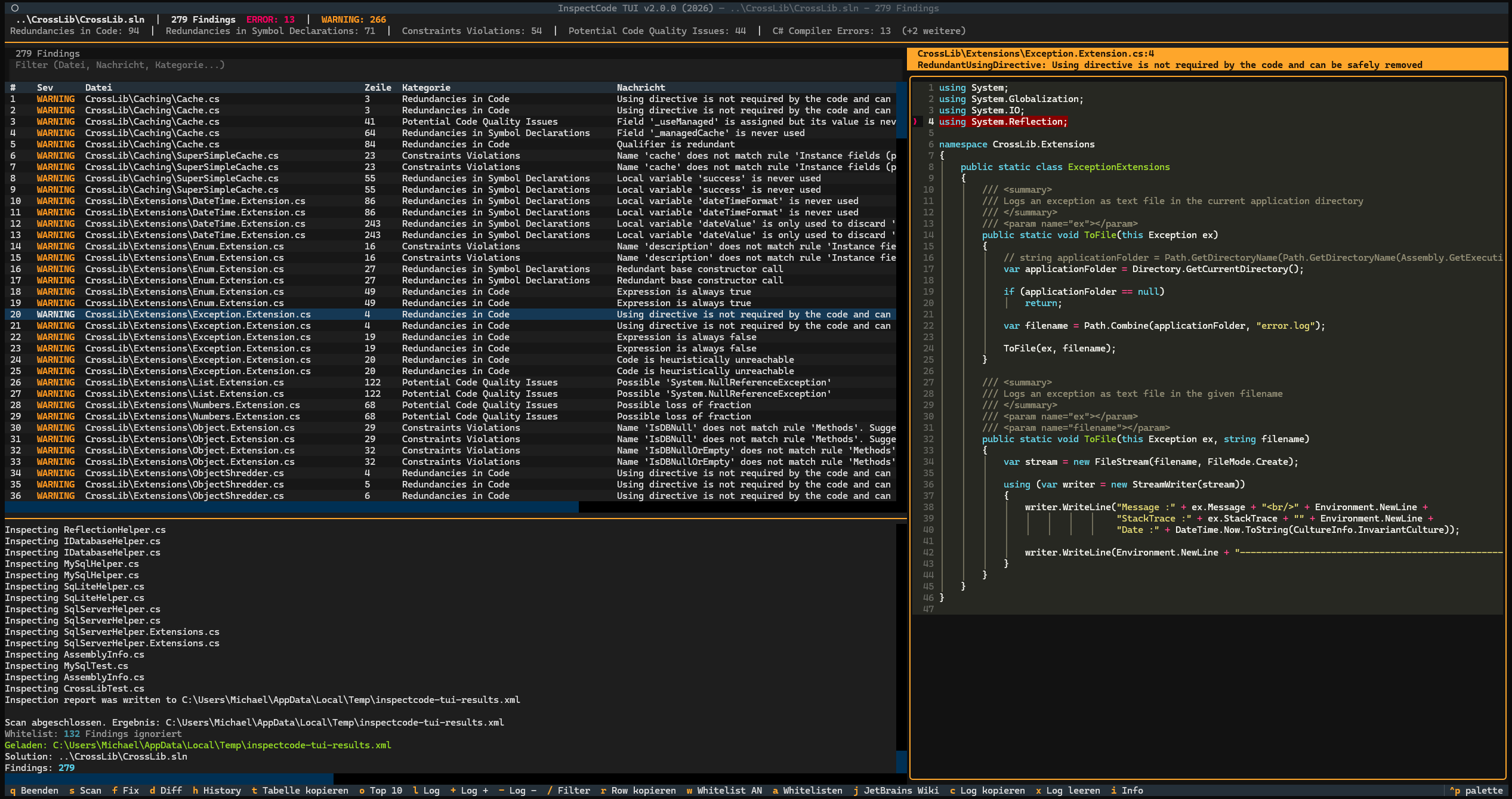The image size is (1512, 799).
Task: Open the findings Filter
Action: (572, 790)
